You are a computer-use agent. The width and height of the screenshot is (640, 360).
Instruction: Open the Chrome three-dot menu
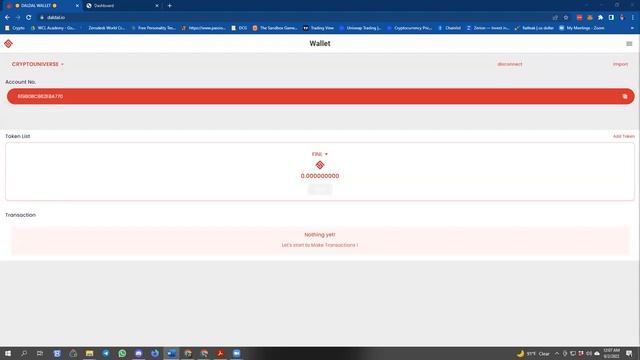pyautogui.click(x=633, y=18)
